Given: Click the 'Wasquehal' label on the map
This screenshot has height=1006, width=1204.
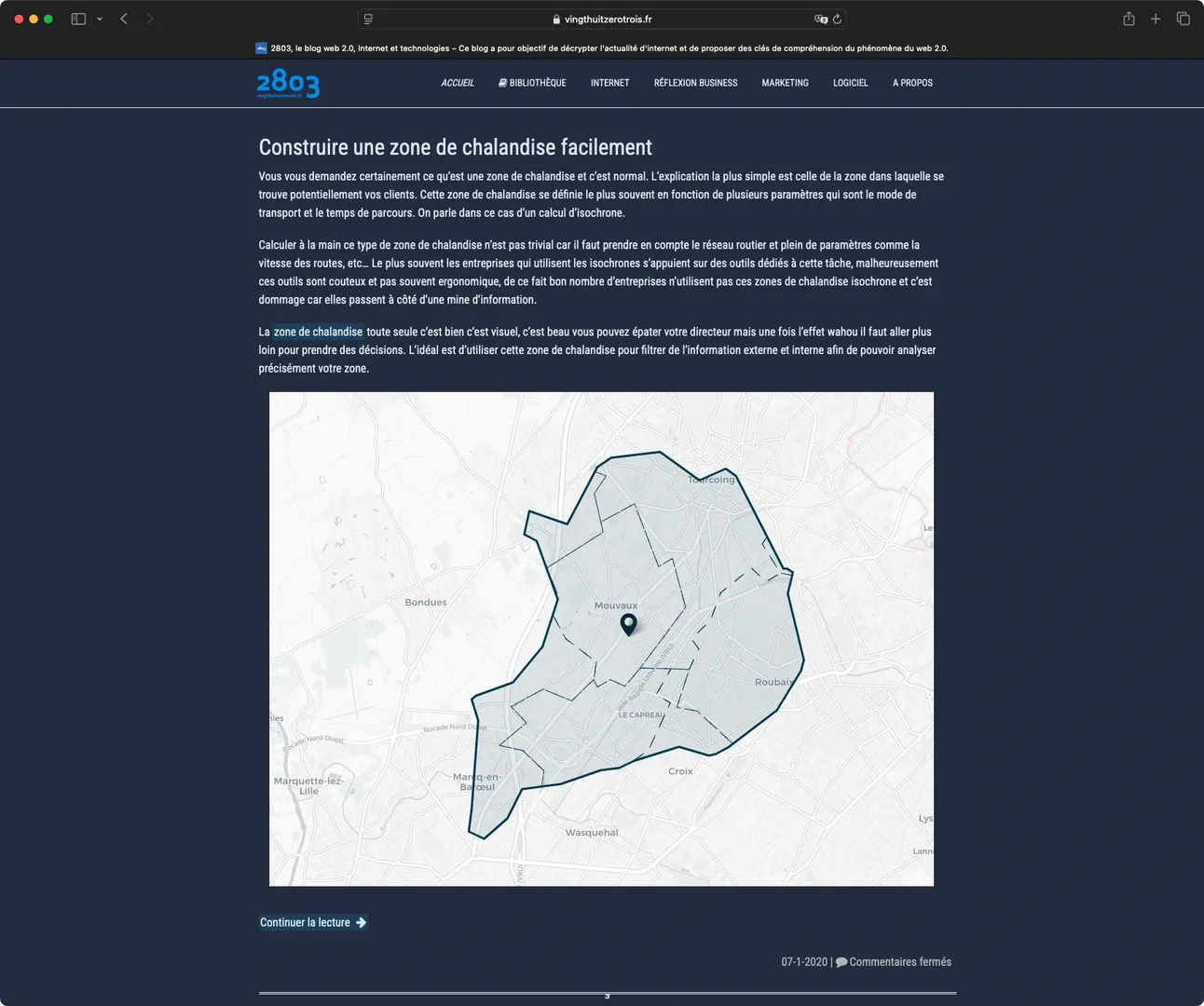Looking at the screenshot, I should pyautogui.click(x=592, y=833).
